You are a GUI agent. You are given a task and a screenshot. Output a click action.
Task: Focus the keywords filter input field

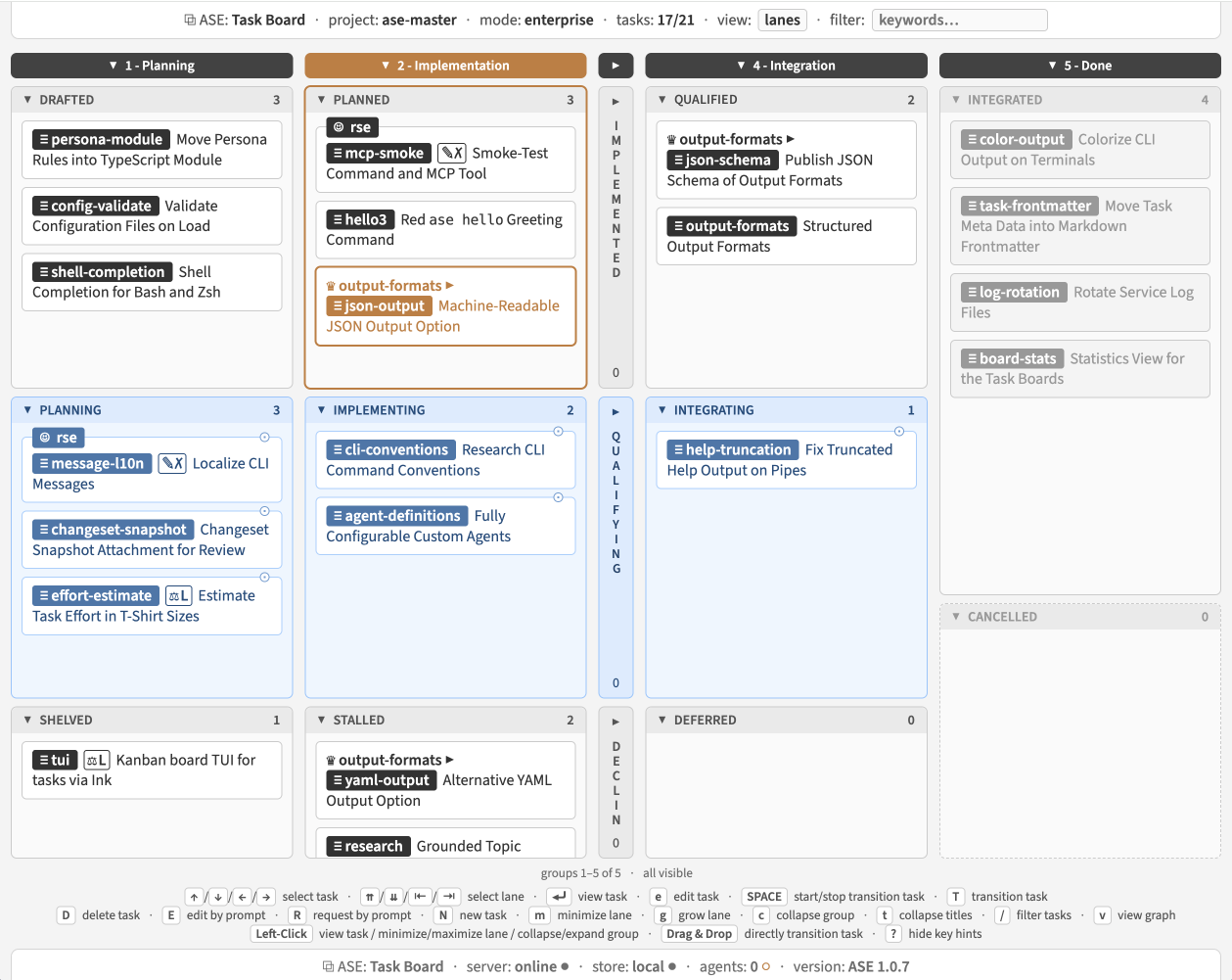(959, 20)
